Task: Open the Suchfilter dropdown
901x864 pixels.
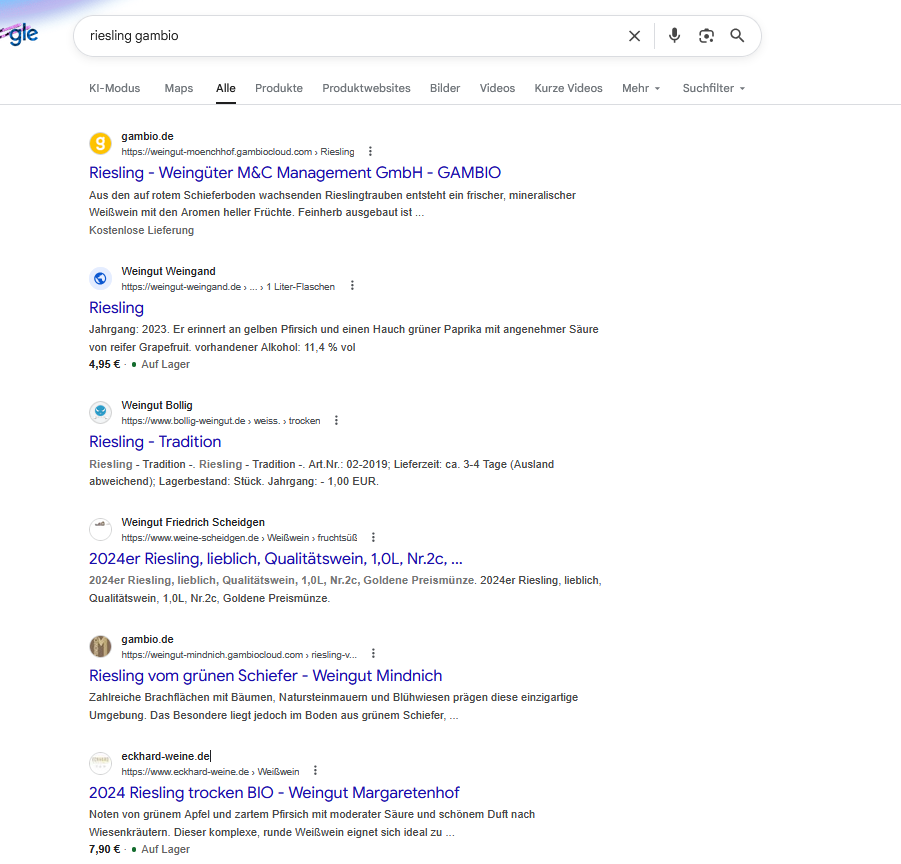Action: [714, 88]
